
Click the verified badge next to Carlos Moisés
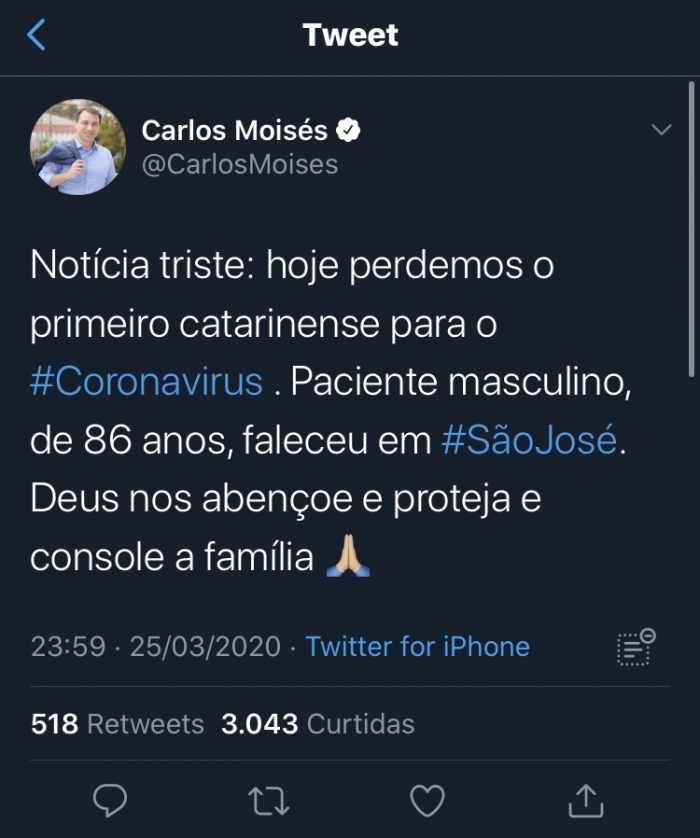tap(348, 130)
